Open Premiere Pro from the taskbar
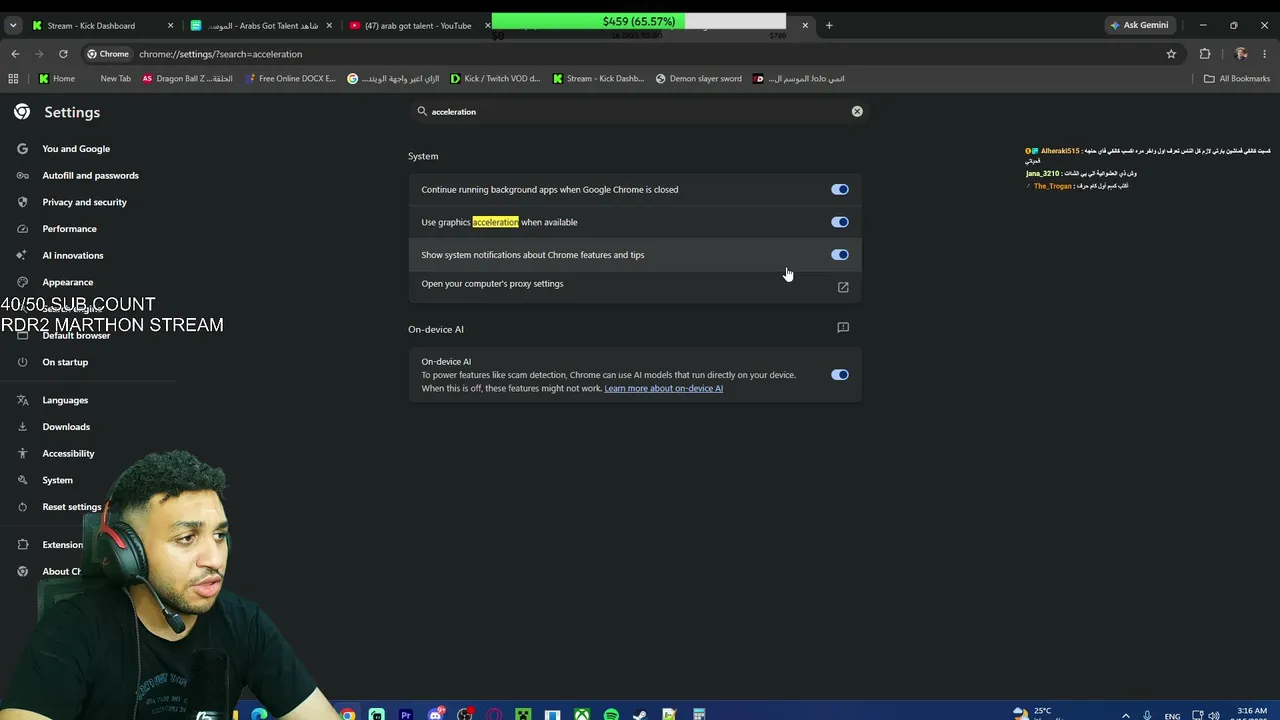 (406, 714)
